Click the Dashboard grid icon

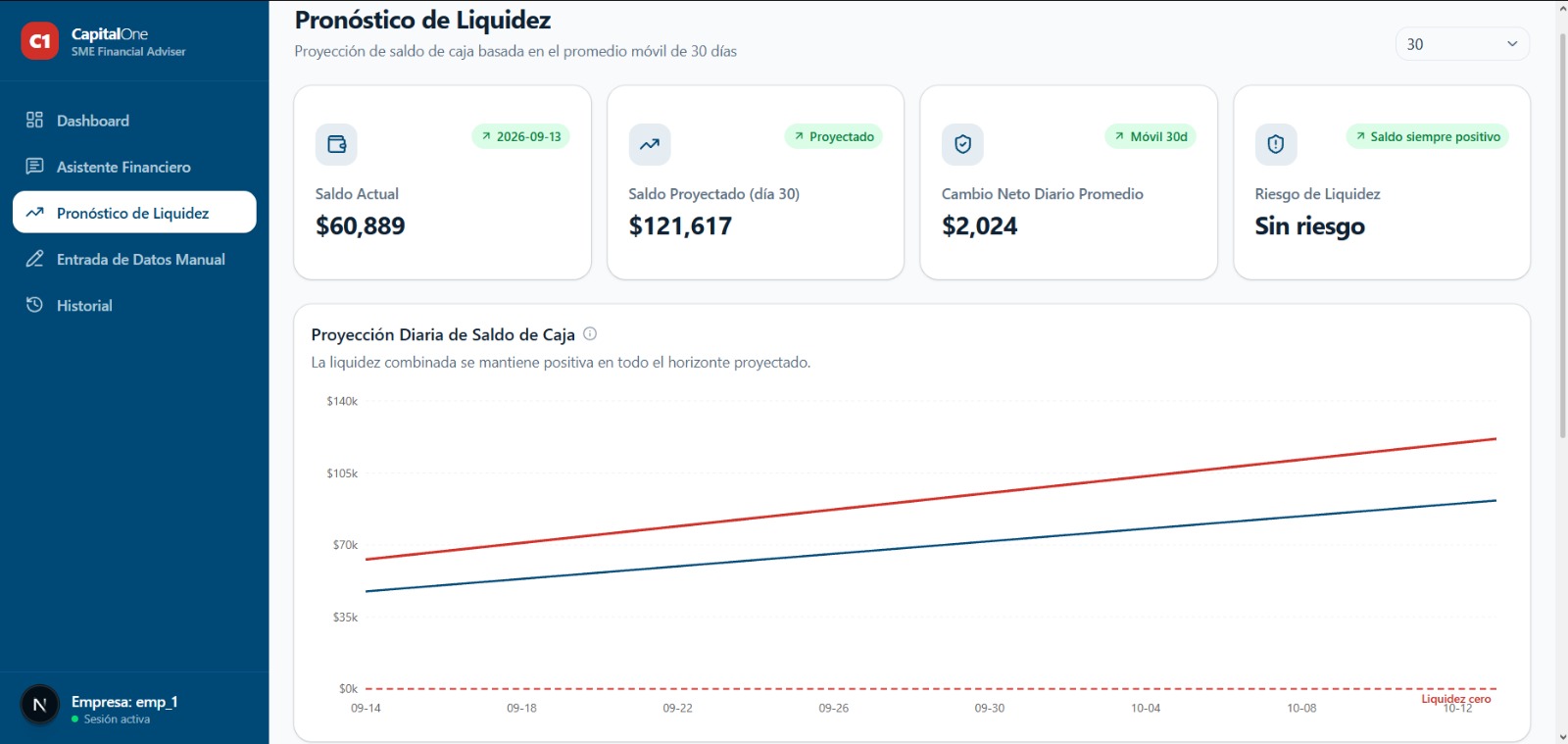pyautogui.click(x=34, y=120)
